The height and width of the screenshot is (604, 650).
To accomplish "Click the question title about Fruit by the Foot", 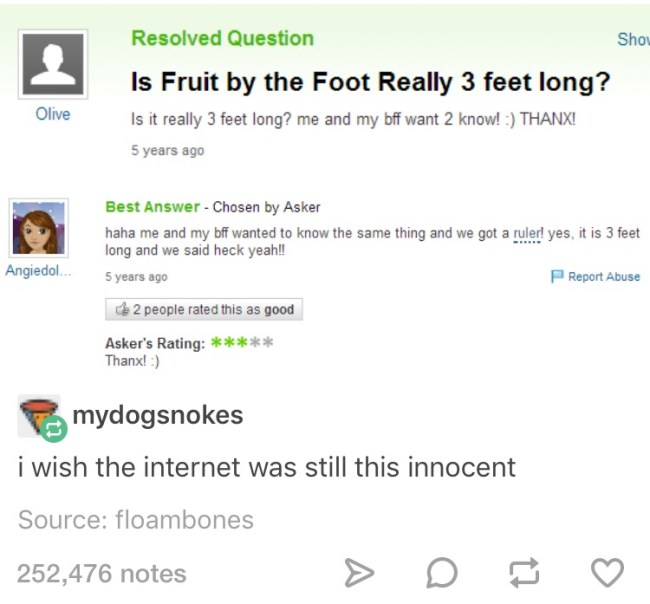I will [371, 81].
